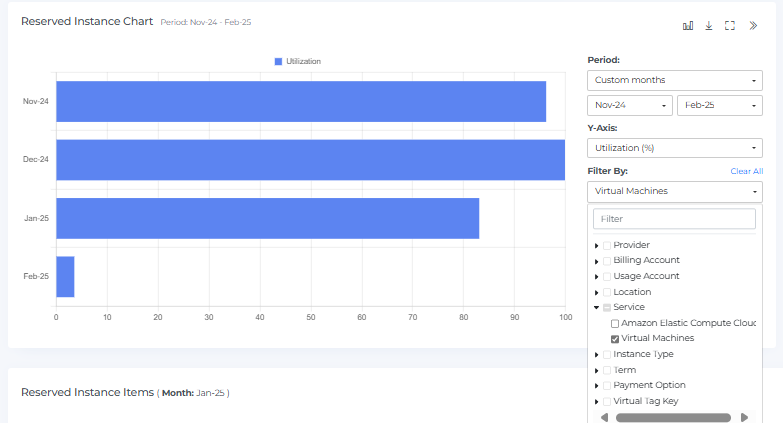Screen dimensions: 783x423
Task: Check the Amazon Elastic Compute Cloud checkbox
Action: 615,323
